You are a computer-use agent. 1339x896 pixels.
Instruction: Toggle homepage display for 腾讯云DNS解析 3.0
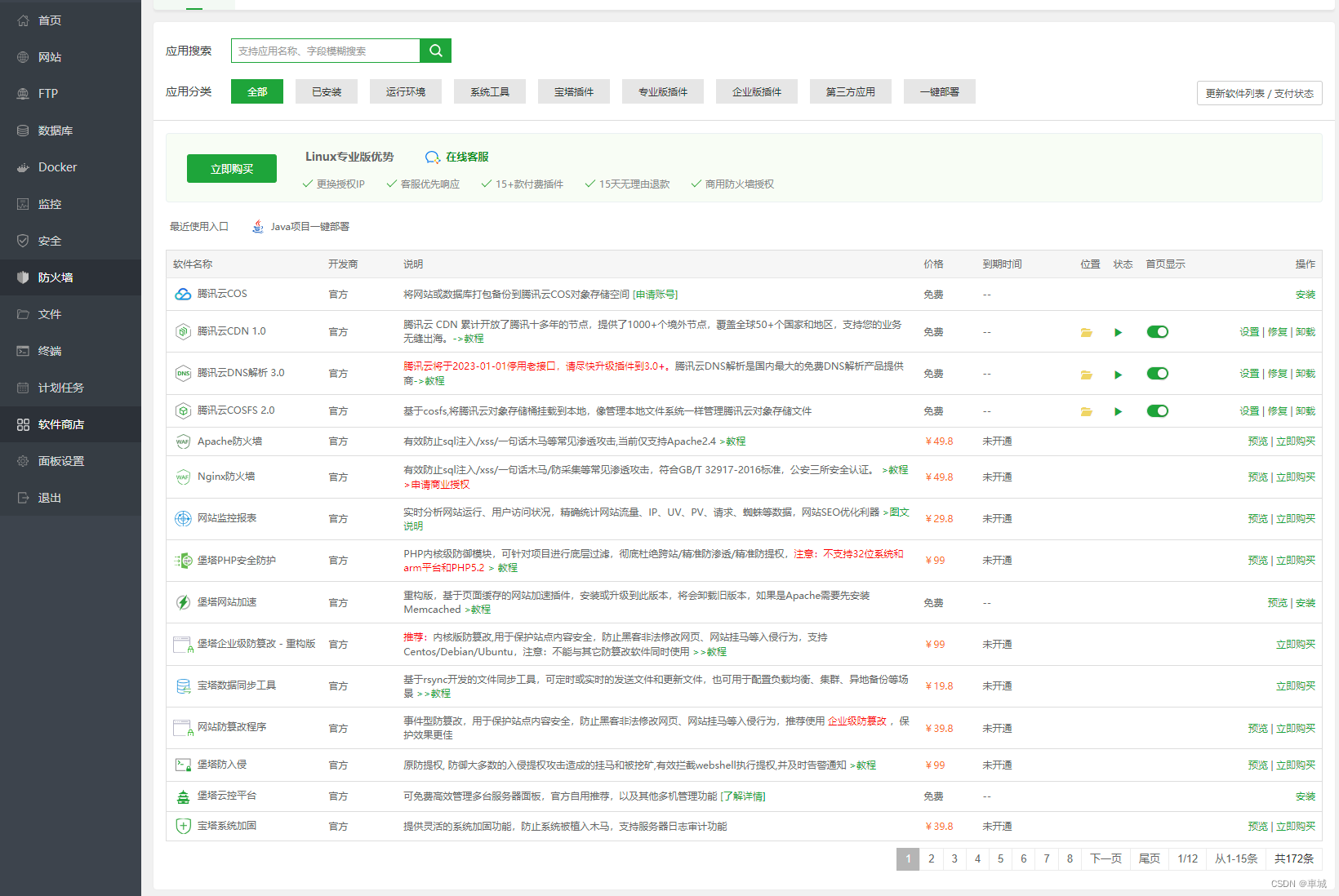[x=1157, y=374]
